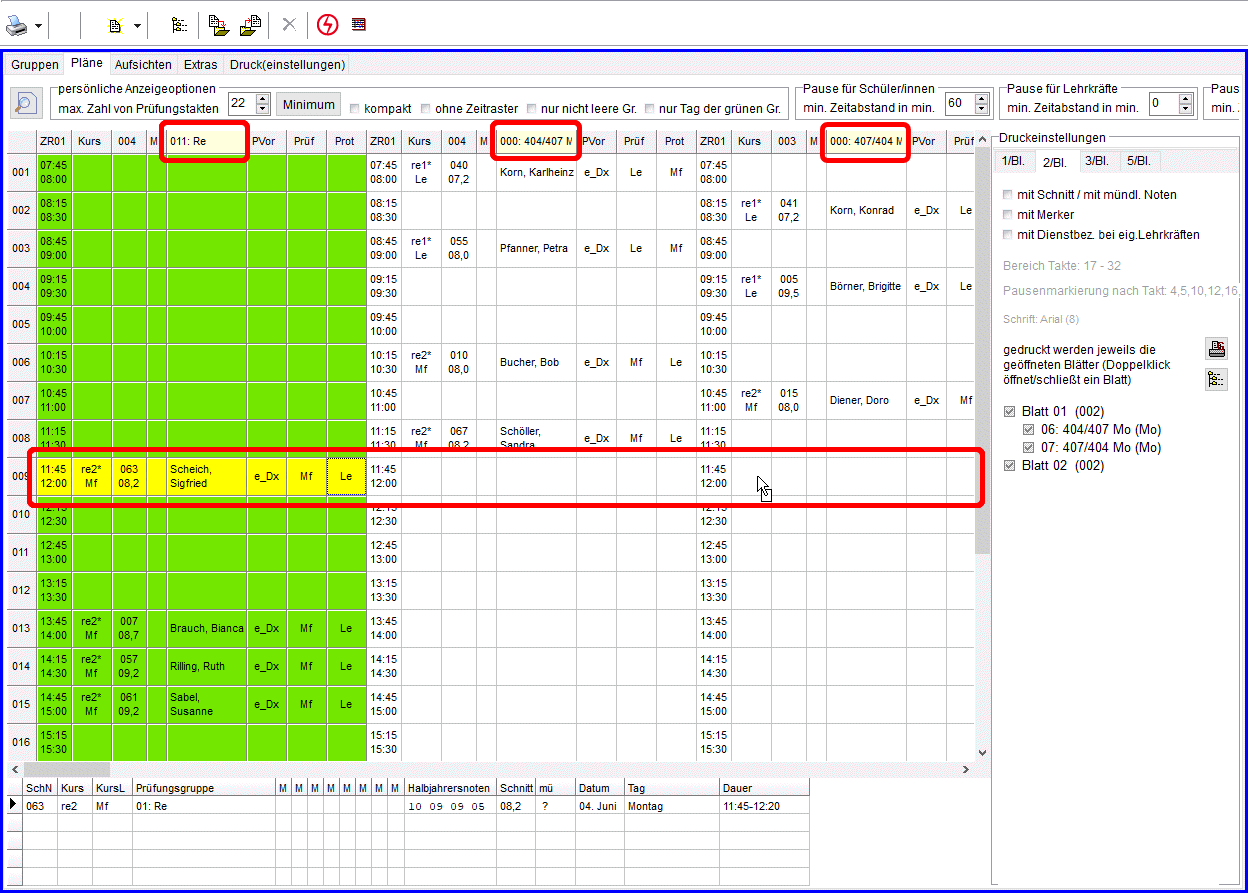Click the export document from folder icon
The width and height of the screenshot is (1248, 893).
(250, 25)
